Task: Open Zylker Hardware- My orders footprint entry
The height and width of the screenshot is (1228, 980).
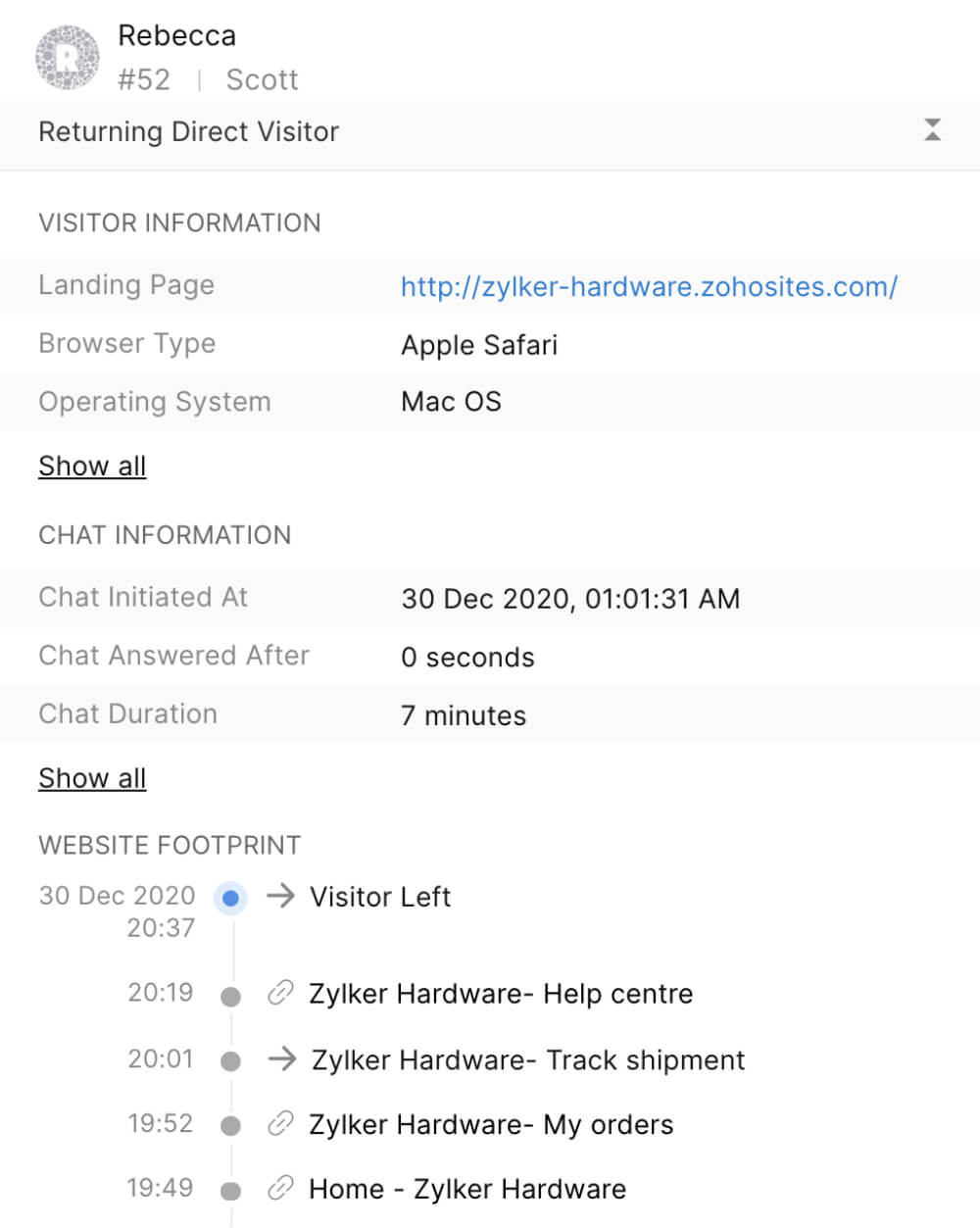Action: [491, 1124]
